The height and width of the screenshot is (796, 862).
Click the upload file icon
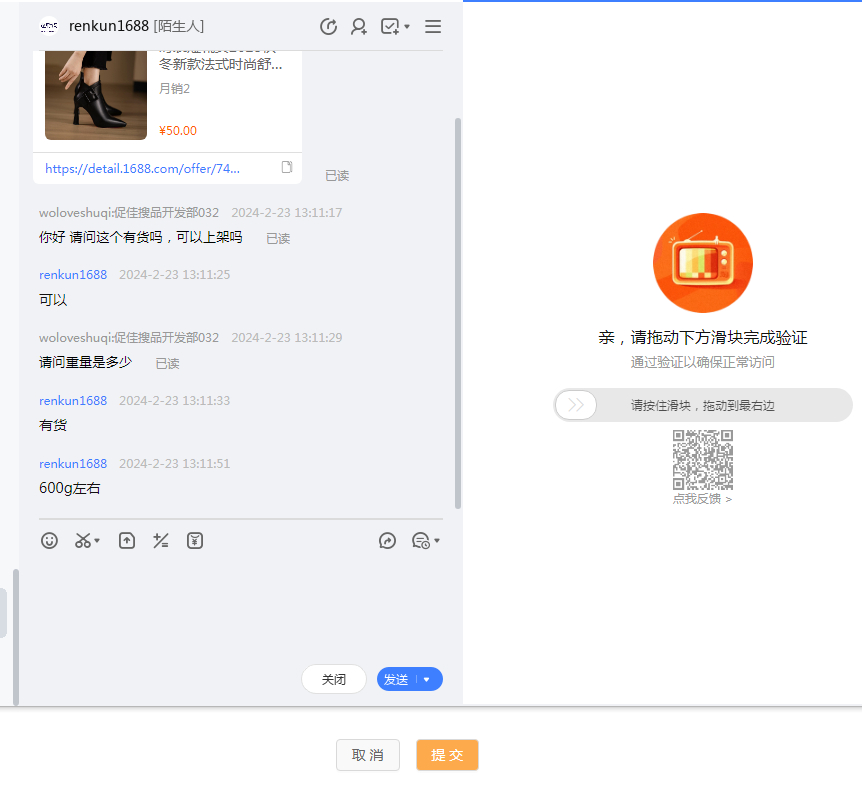coord(127,541)
